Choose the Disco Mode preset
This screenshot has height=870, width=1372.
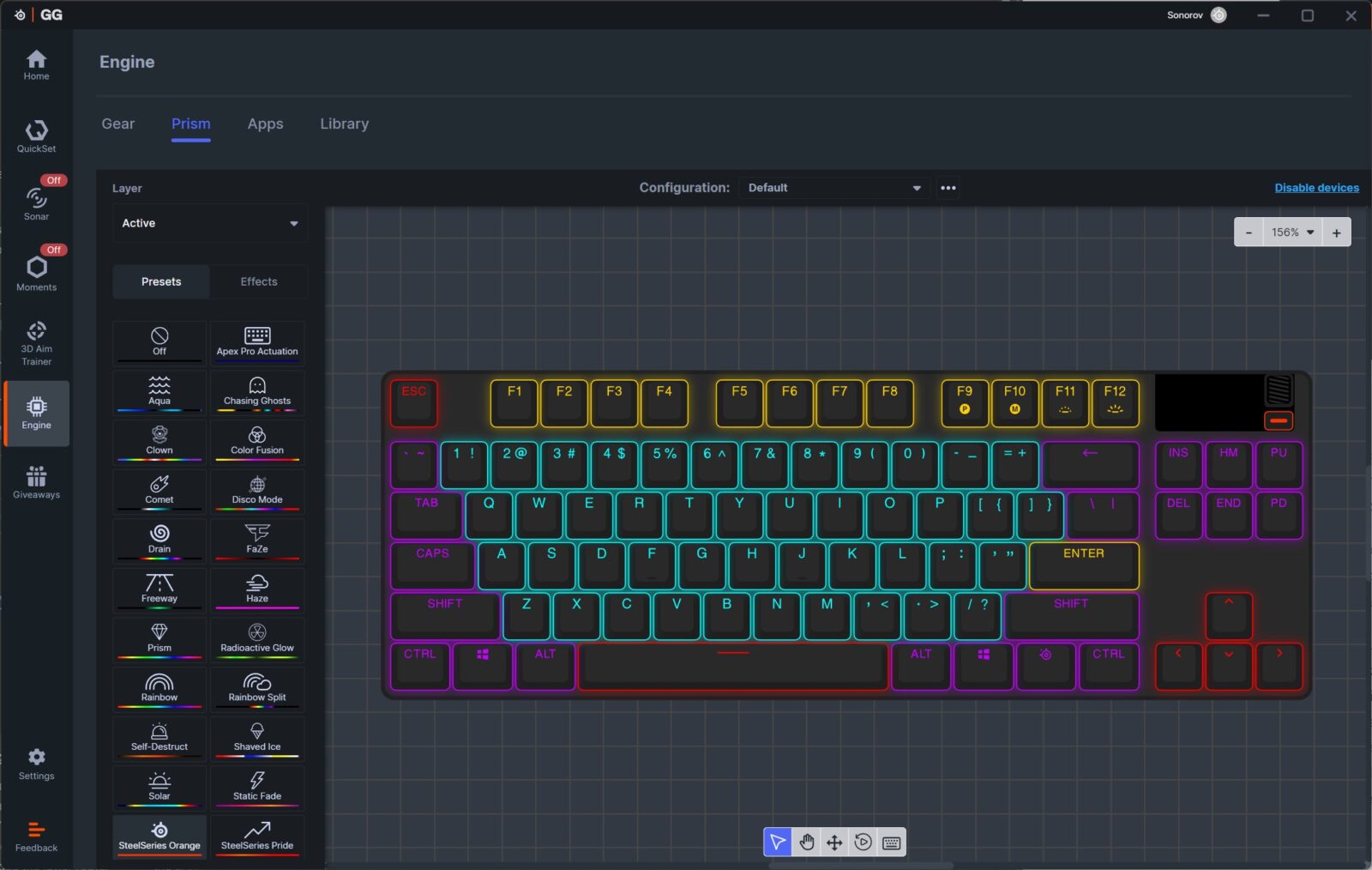pyautogui.click(x=257, y=491)
